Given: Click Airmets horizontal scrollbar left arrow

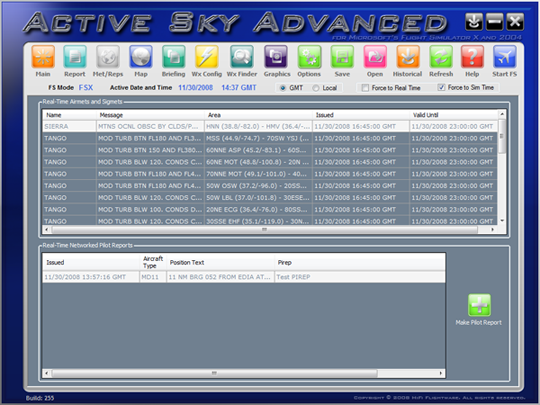Looking at the screenshot, I should point(46,229).
